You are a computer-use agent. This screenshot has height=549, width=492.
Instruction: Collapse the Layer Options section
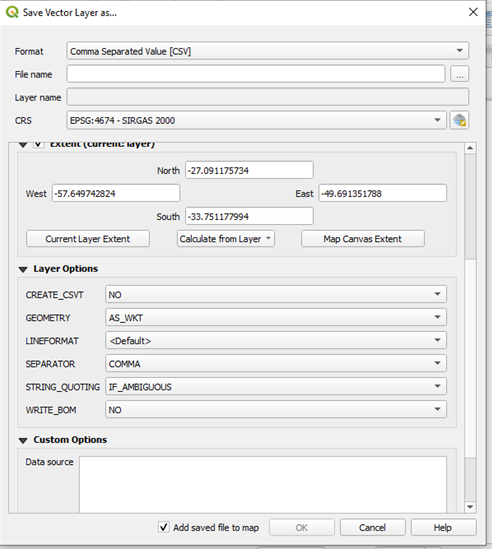click(x=23, y=269)
